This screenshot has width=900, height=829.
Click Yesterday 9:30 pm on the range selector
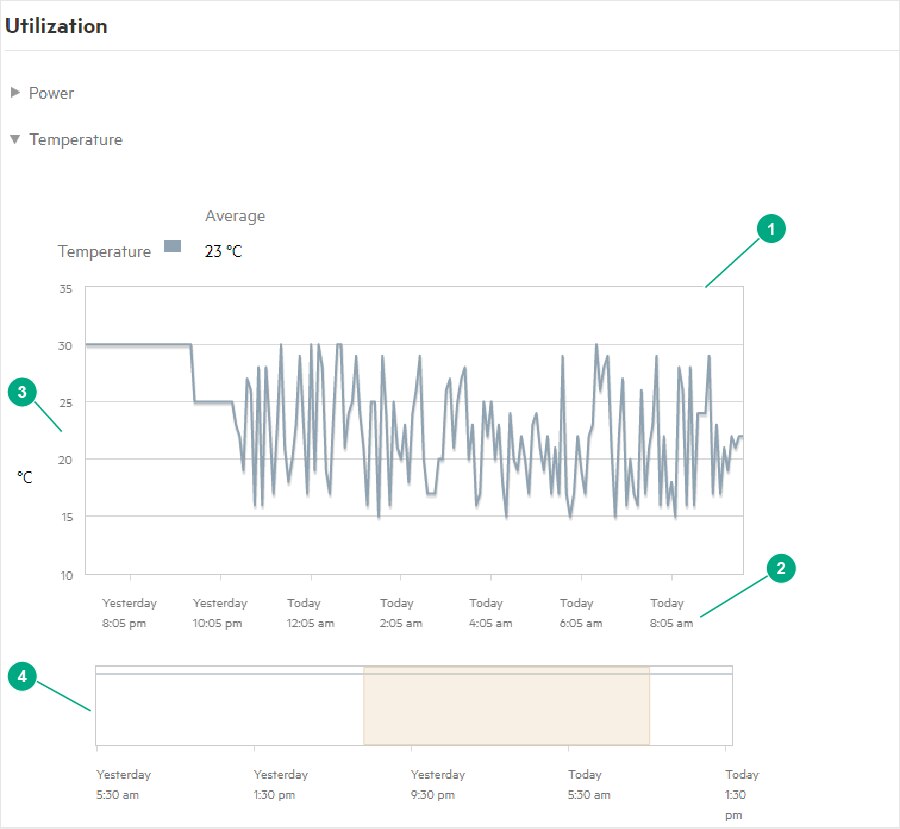pyautogui.click(x=437, y=785)
